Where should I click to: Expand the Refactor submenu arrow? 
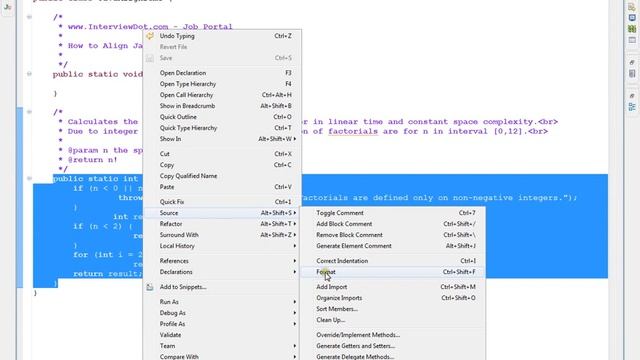[x=295, y=224]
